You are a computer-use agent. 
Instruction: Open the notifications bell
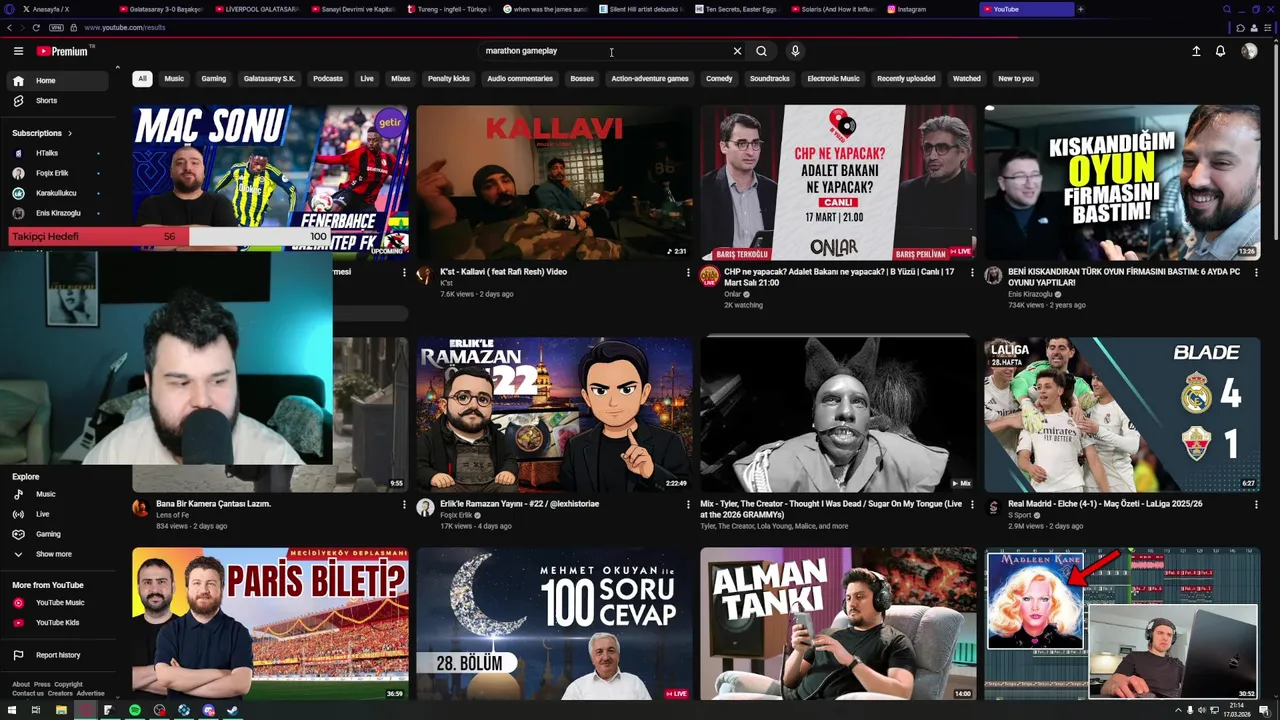pos(1220,51)
